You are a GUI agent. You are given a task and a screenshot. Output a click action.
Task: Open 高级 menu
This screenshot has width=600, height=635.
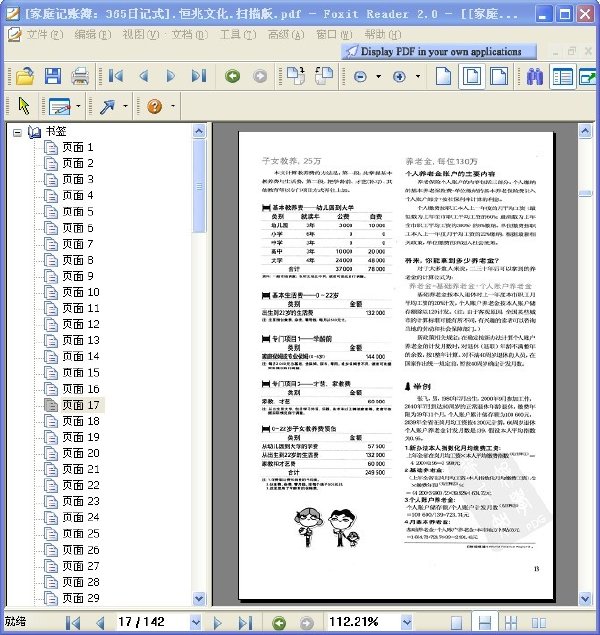click(x=286, y=34)
